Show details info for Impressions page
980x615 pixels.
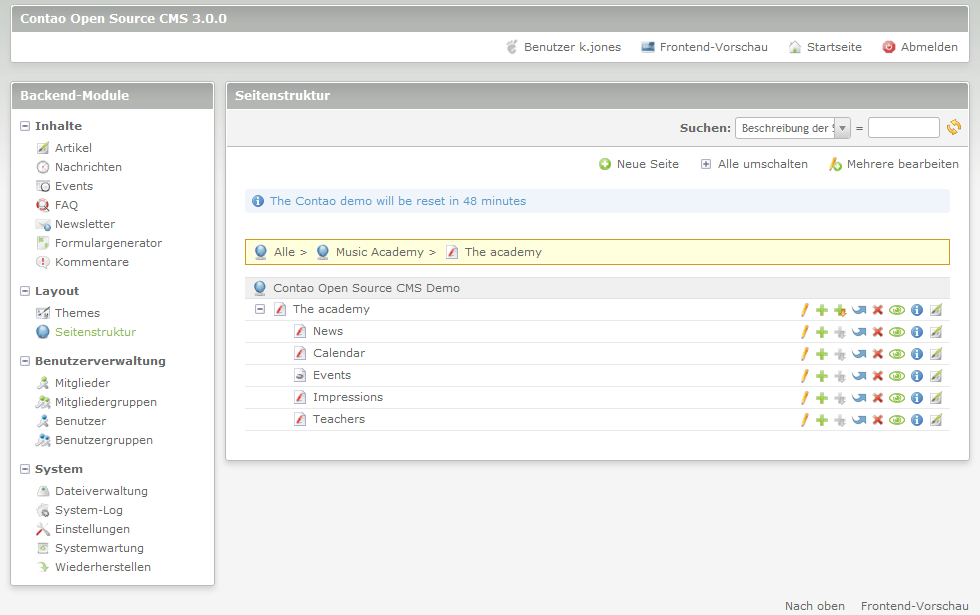(x=917, y=398)
